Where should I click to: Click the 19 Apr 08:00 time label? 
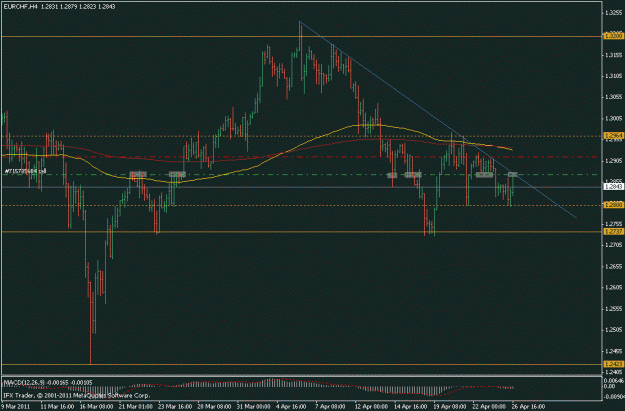point(450,407)
